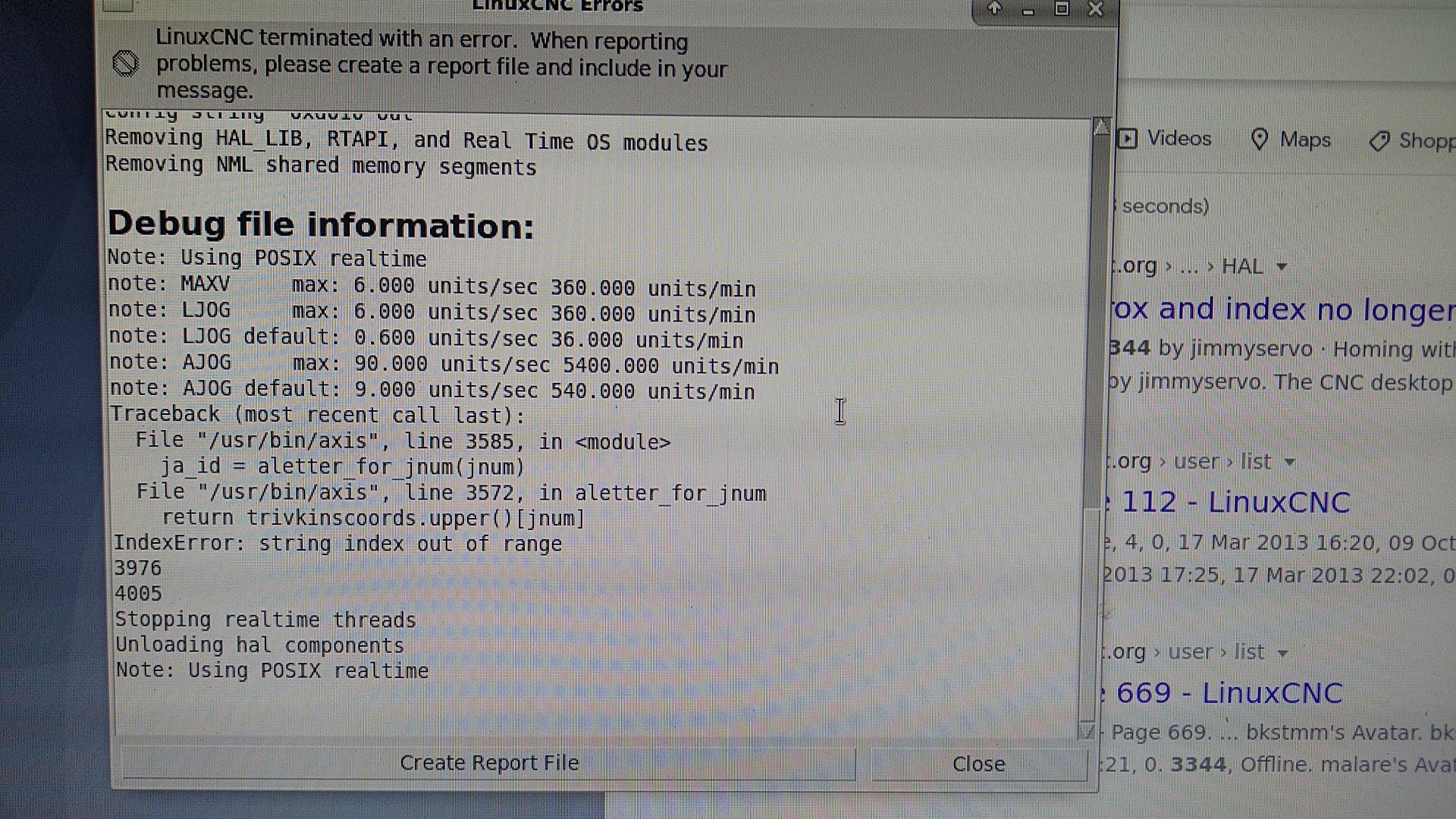Close the LinuxCNC Errors dialog with Close button

pos(978,764)
